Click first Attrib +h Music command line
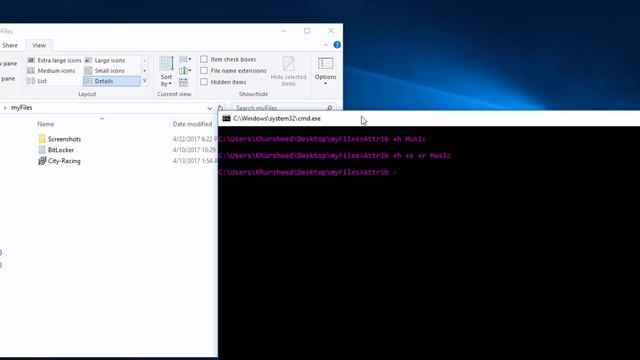640x360 pixels. click(322, 139)
